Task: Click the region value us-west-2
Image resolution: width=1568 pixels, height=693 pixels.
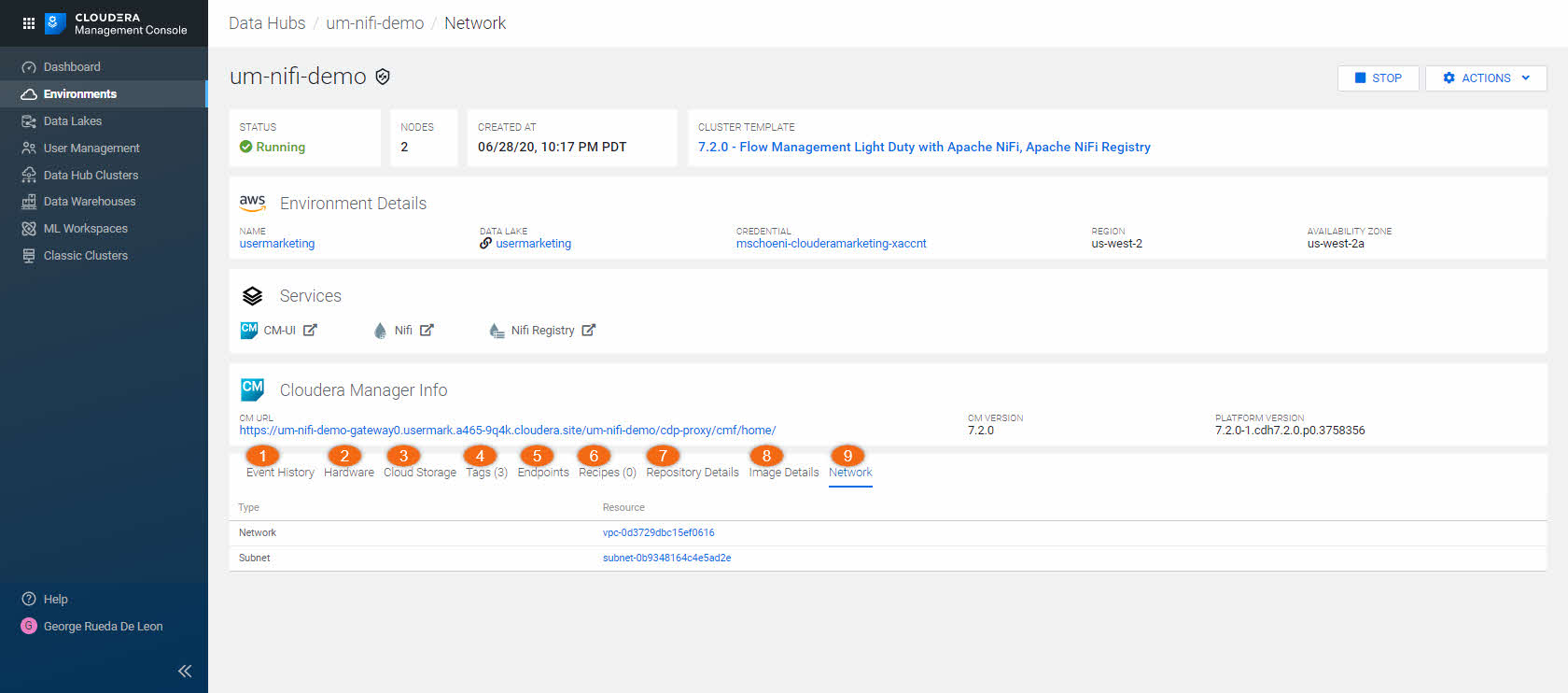Action: (1116, 244)
